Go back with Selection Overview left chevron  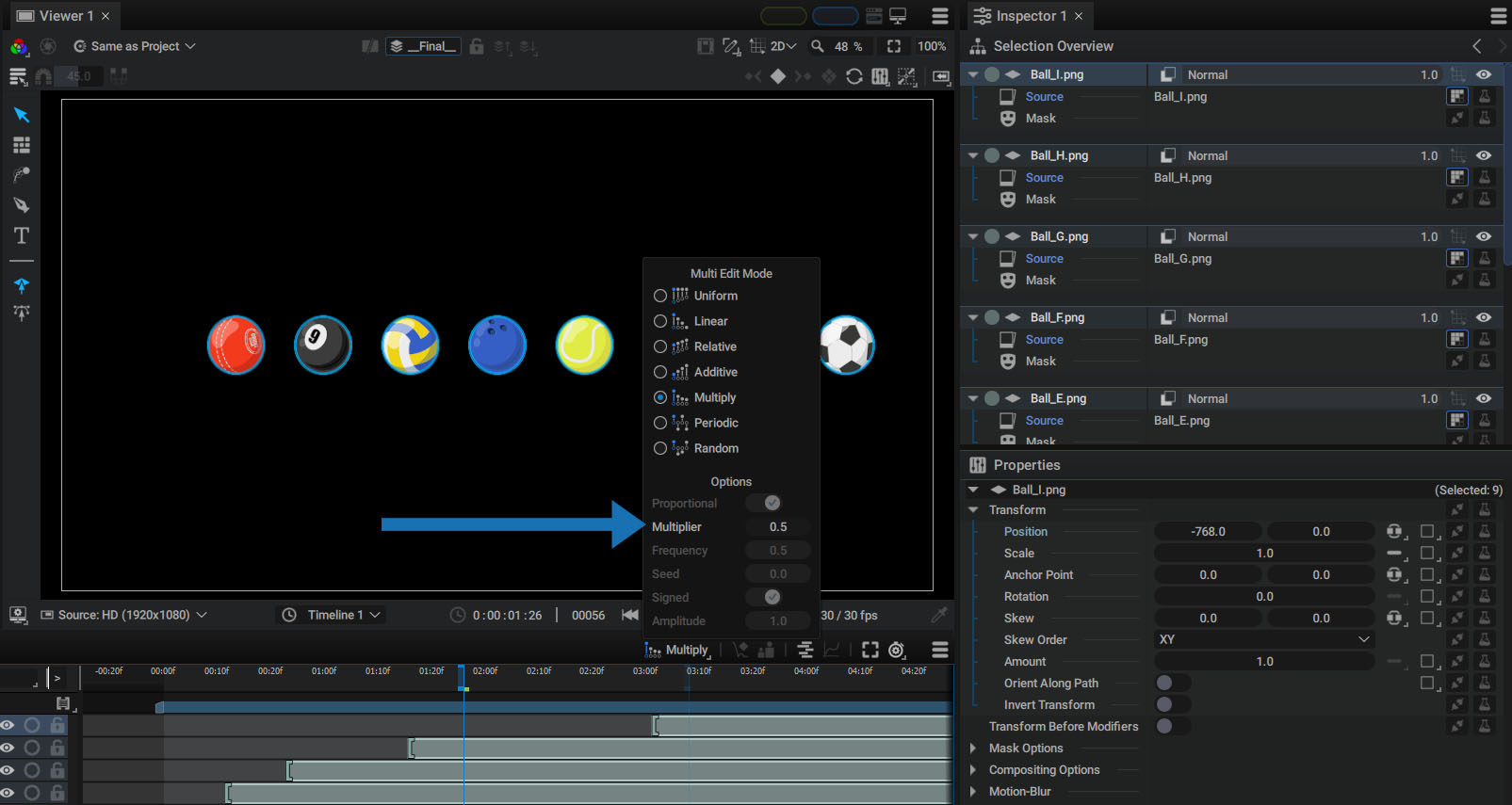(1477, 46)
